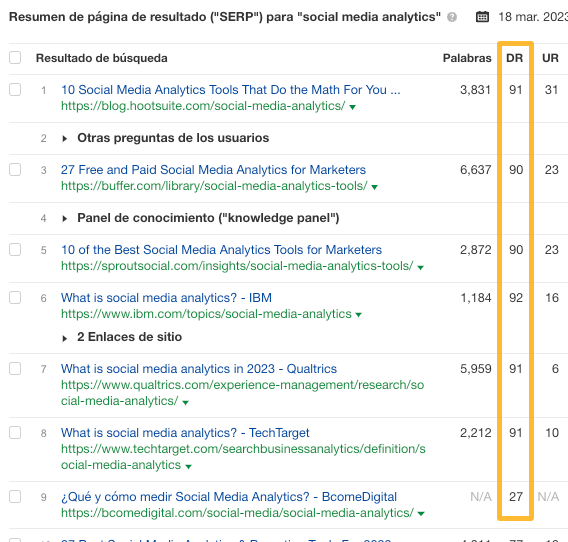
Task: Open dropdown arrow after blog.hootsuite.com URL
Action: [x=352, y=107]
